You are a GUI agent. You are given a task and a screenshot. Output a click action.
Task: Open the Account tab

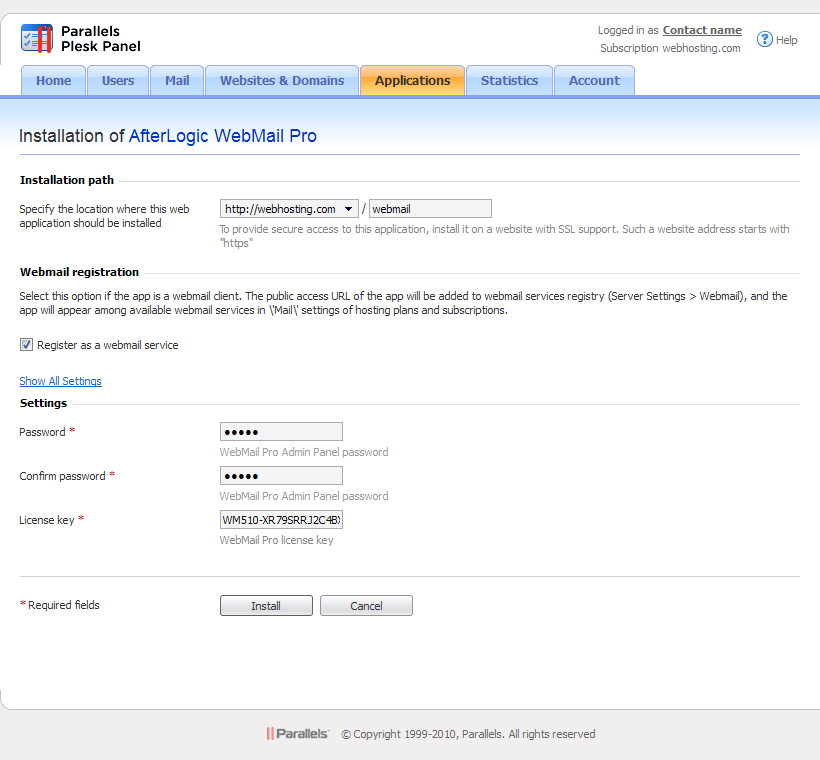click(594, 81)
